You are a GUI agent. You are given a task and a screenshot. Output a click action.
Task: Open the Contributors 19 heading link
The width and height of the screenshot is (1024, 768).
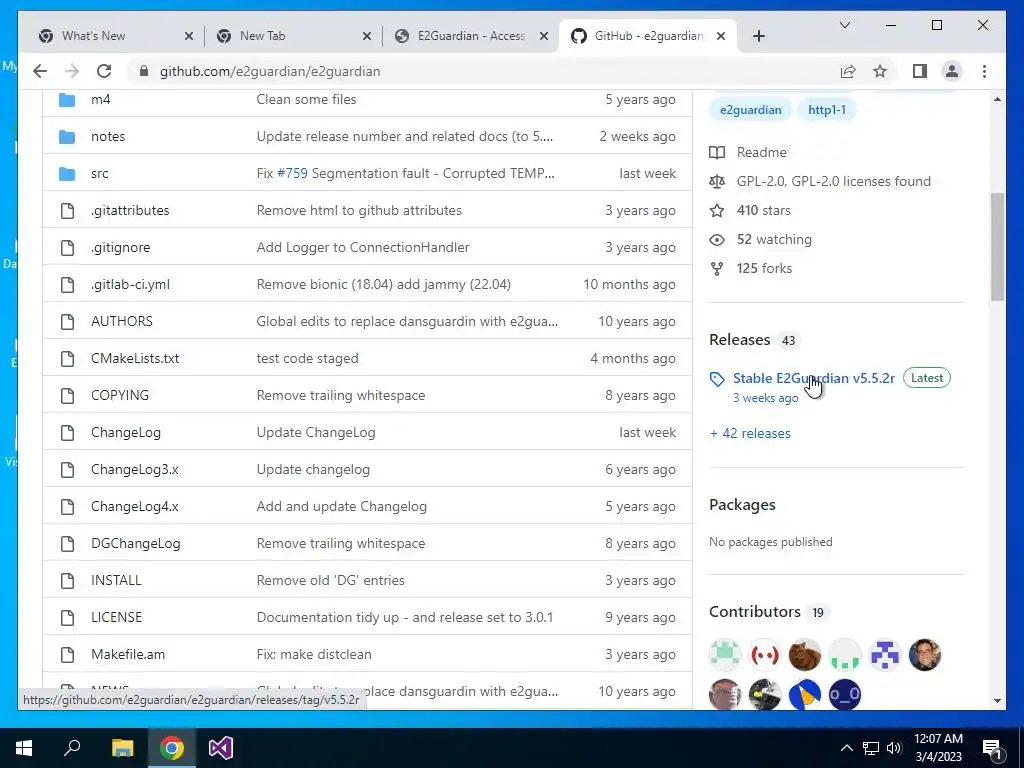coord(769,612)
